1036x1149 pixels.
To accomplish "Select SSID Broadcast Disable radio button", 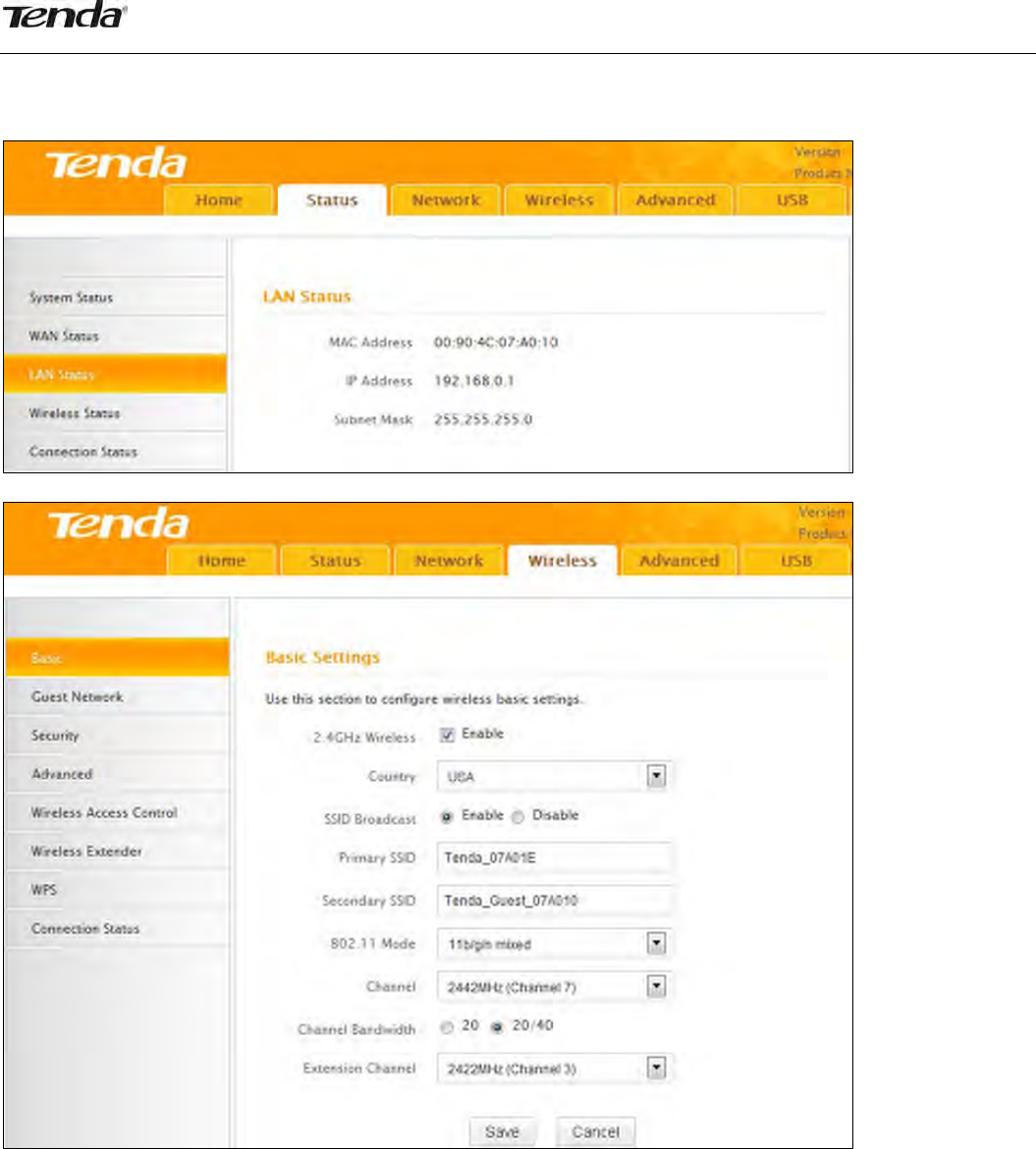I will tap(518, 816).
